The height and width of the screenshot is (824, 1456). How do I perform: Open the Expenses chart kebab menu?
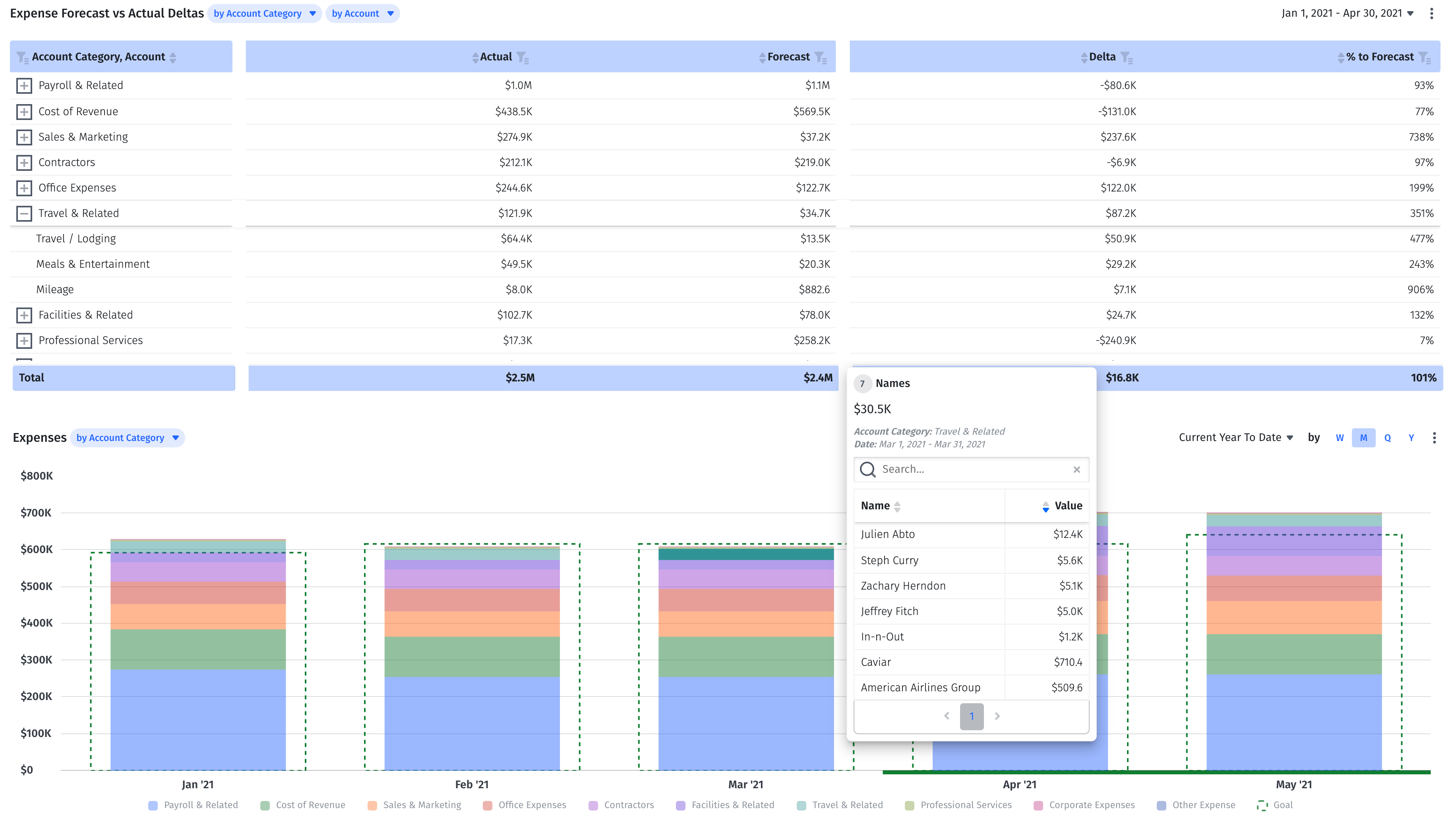(1434, 437)
